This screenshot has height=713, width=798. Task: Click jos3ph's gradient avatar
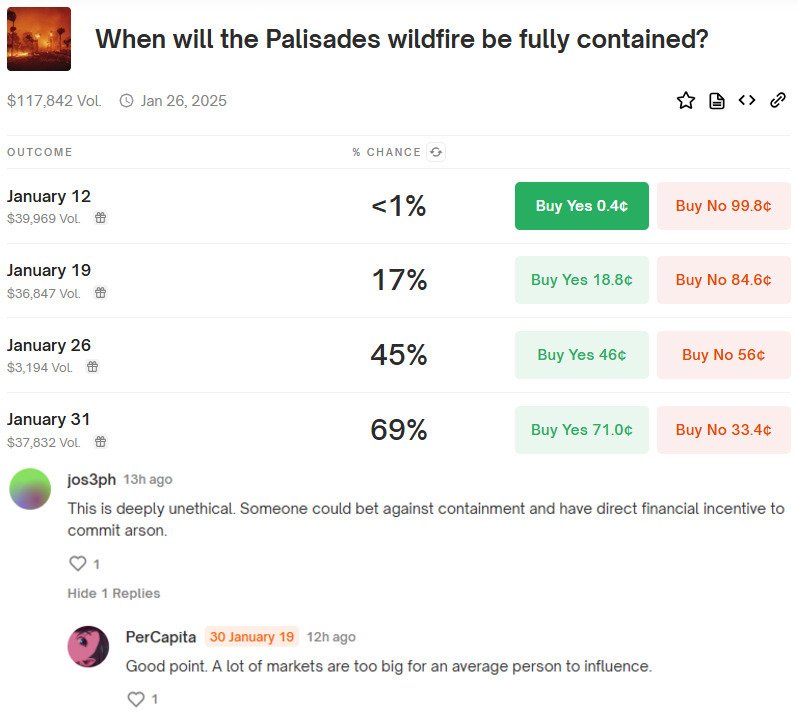30,489
